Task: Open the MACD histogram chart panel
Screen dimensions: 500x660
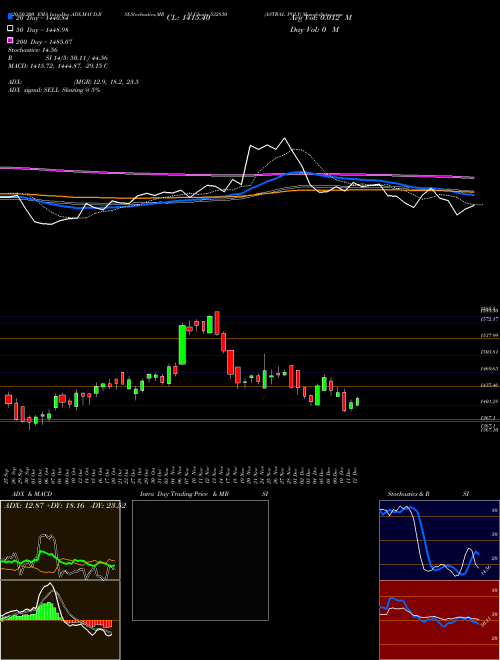Action: point(60,620)
